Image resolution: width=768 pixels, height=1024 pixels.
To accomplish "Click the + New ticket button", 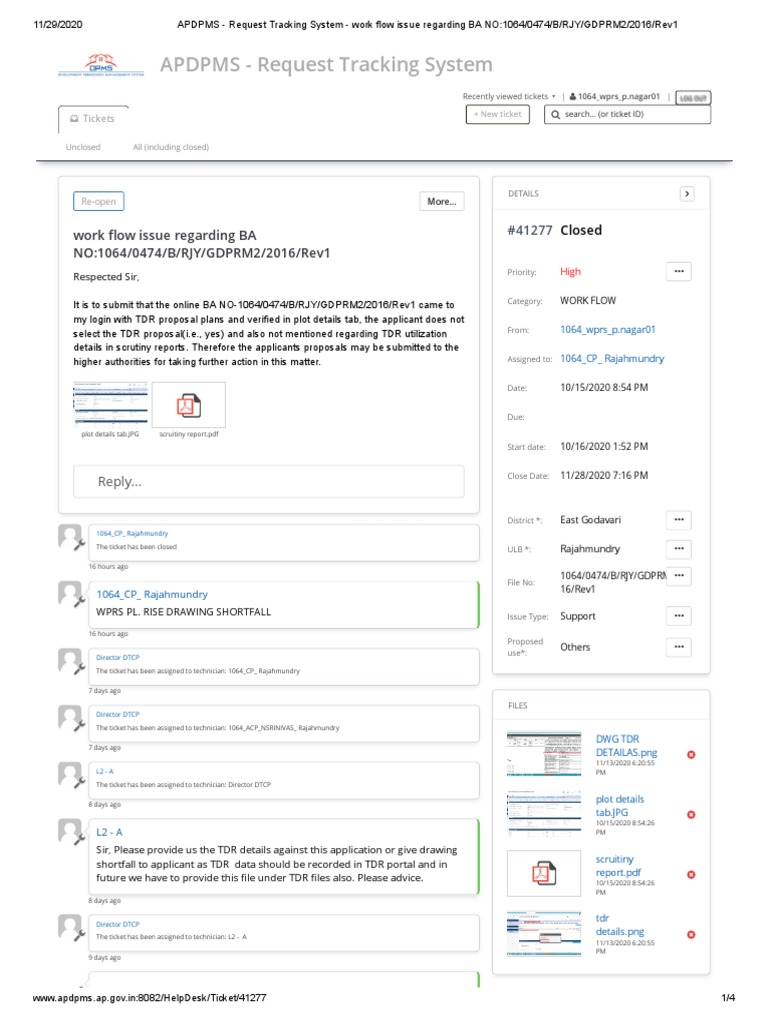I will click(x=498, y=114).
